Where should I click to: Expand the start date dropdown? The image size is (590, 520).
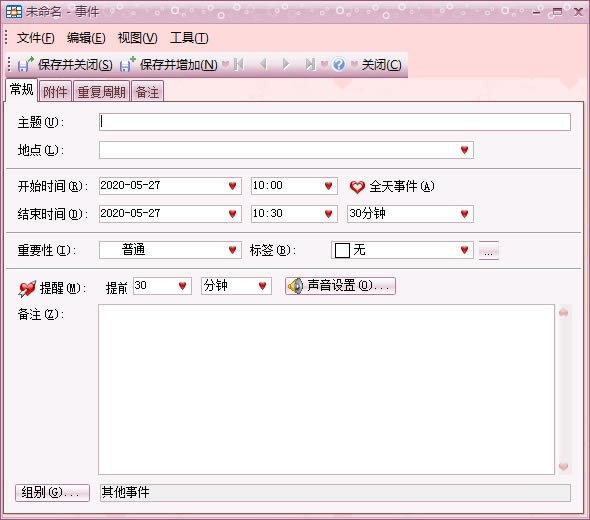click(x=233, y=186)
